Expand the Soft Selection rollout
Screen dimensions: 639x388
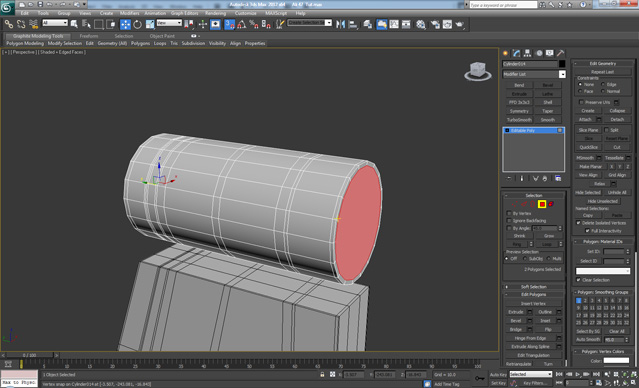534,287
